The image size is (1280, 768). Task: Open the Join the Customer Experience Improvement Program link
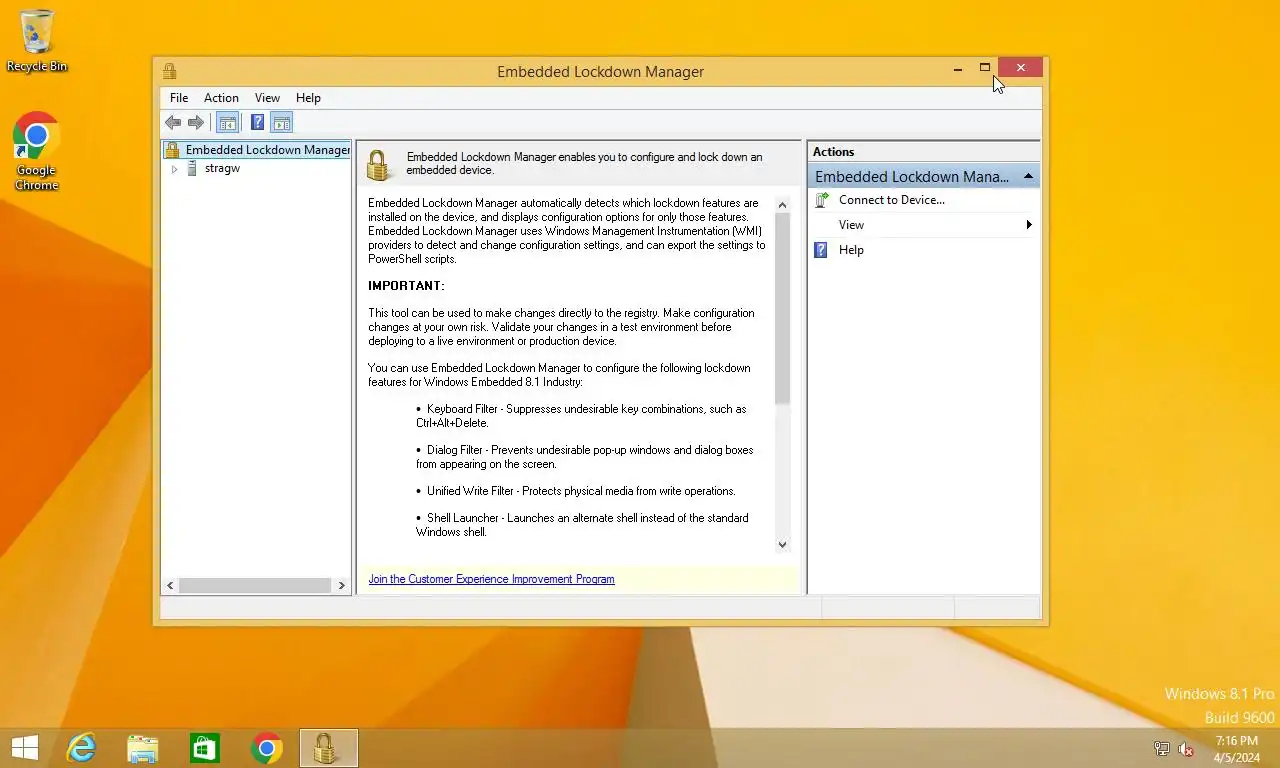pos(491,579)
